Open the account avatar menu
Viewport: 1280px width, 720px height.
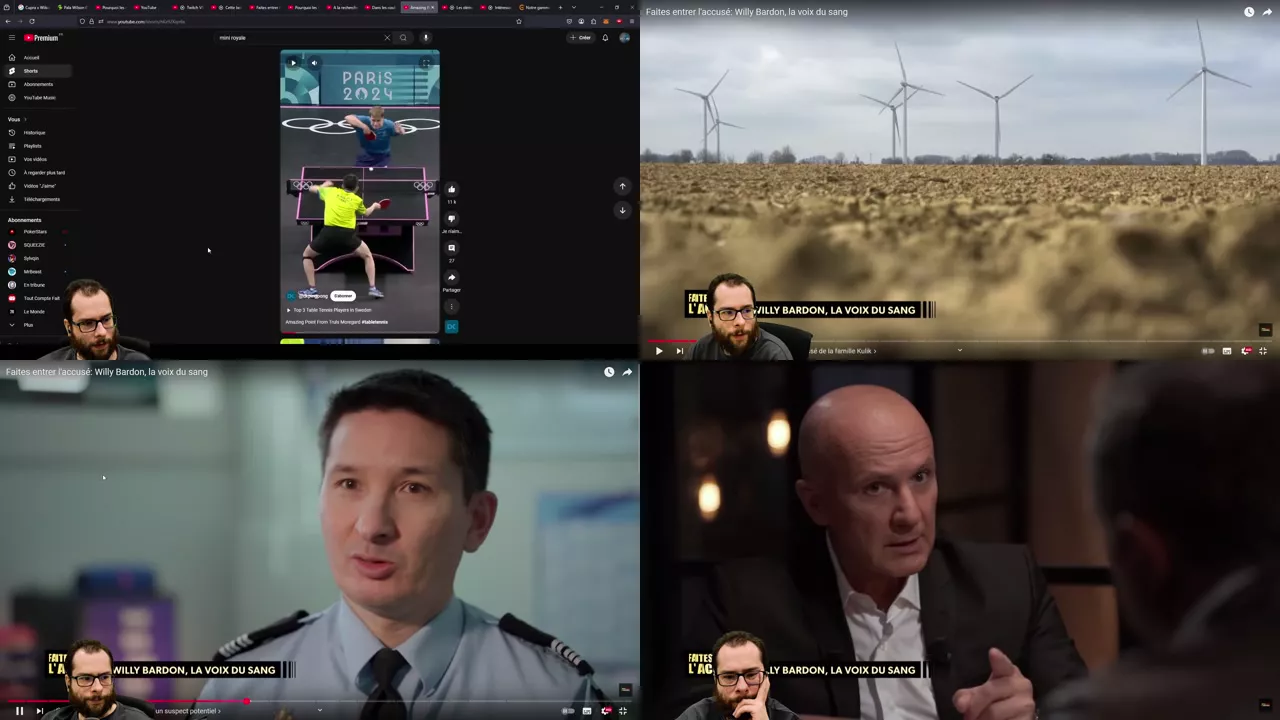click(625, 38)
